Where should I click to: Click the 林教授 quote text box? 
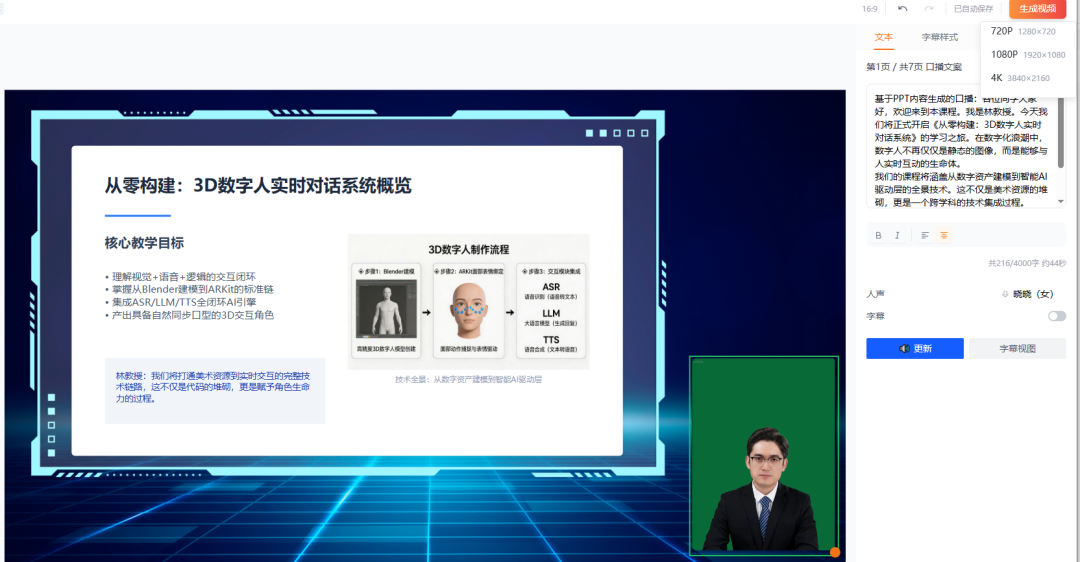[x=215, y=391]
